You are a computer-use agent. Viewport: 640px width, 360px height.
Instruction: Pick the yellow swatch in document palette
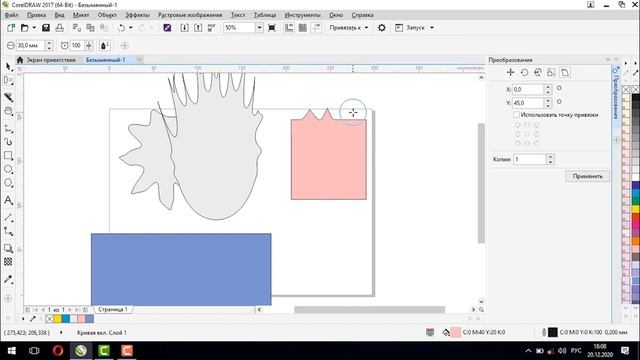click(58, 318)
